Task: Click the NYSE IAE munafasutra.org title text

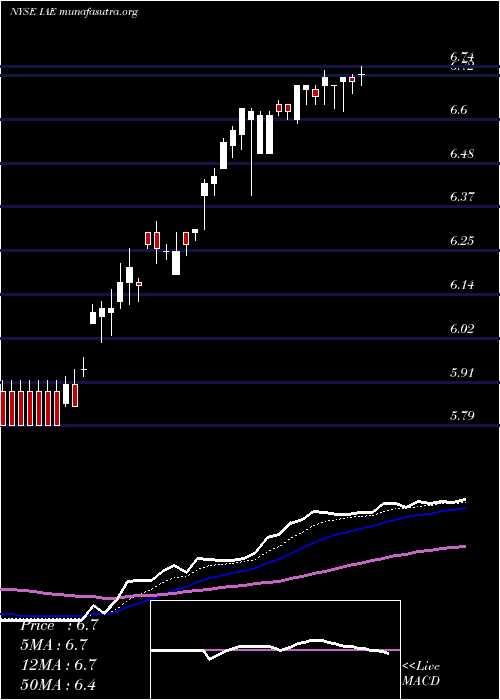Action: pos(73,12)
